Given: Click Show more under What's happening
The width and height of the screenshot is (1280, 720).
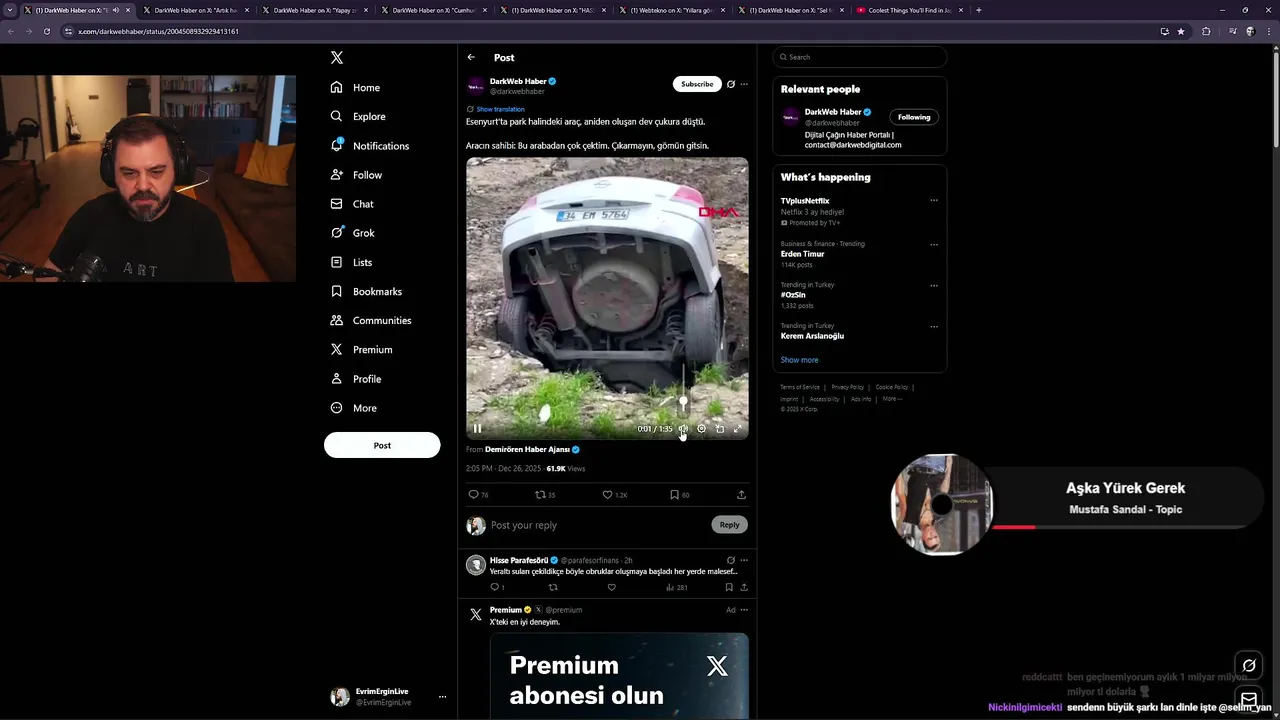Looking at the screenshot, I should tap(799, 360).
